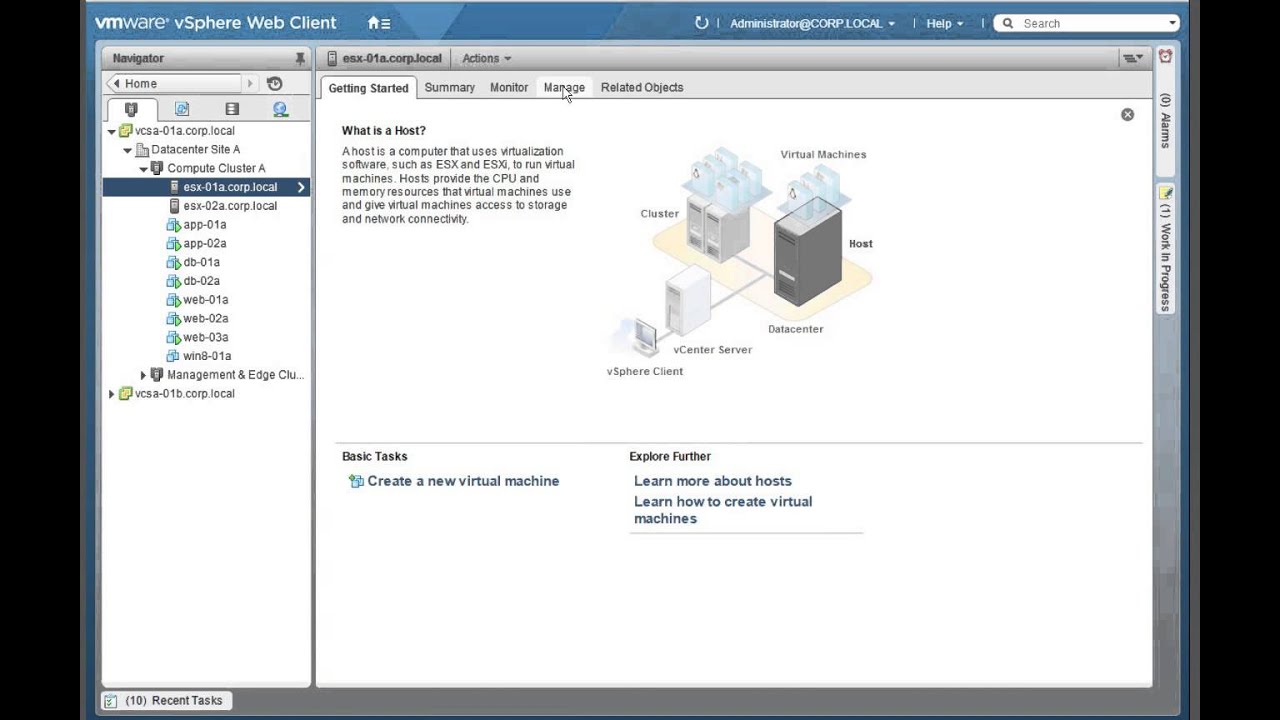Select db-01a in the tree
This screenshot has width=1280, height=720.
point(201,263)
